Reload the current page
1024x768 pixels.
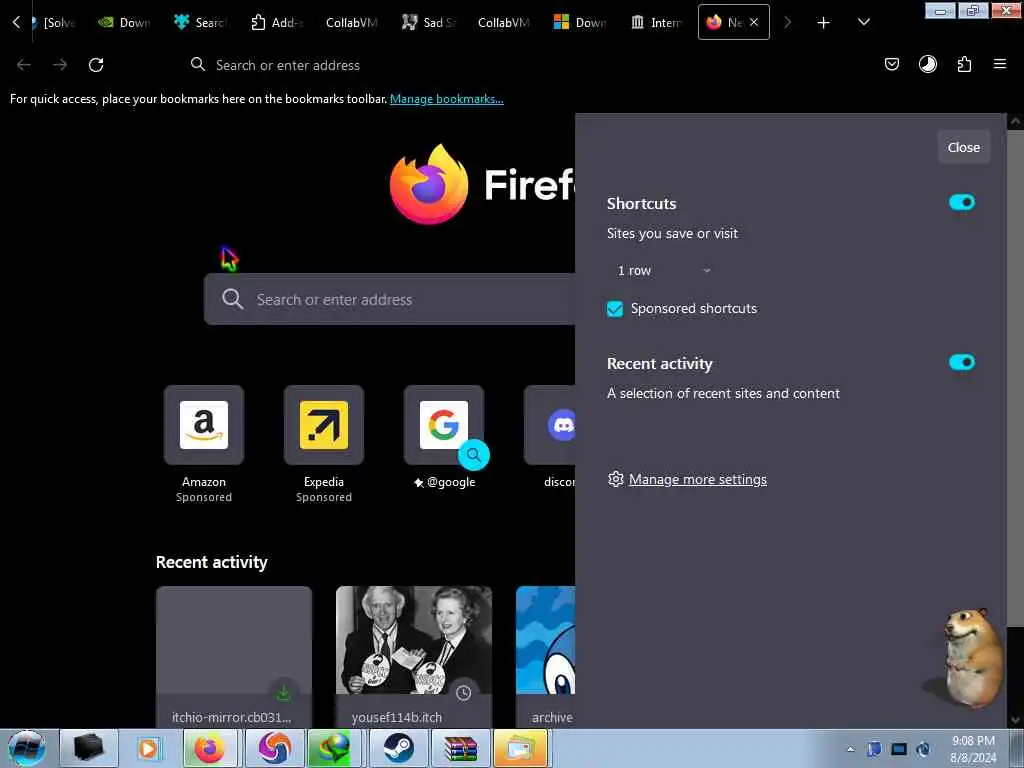(96, 65)
